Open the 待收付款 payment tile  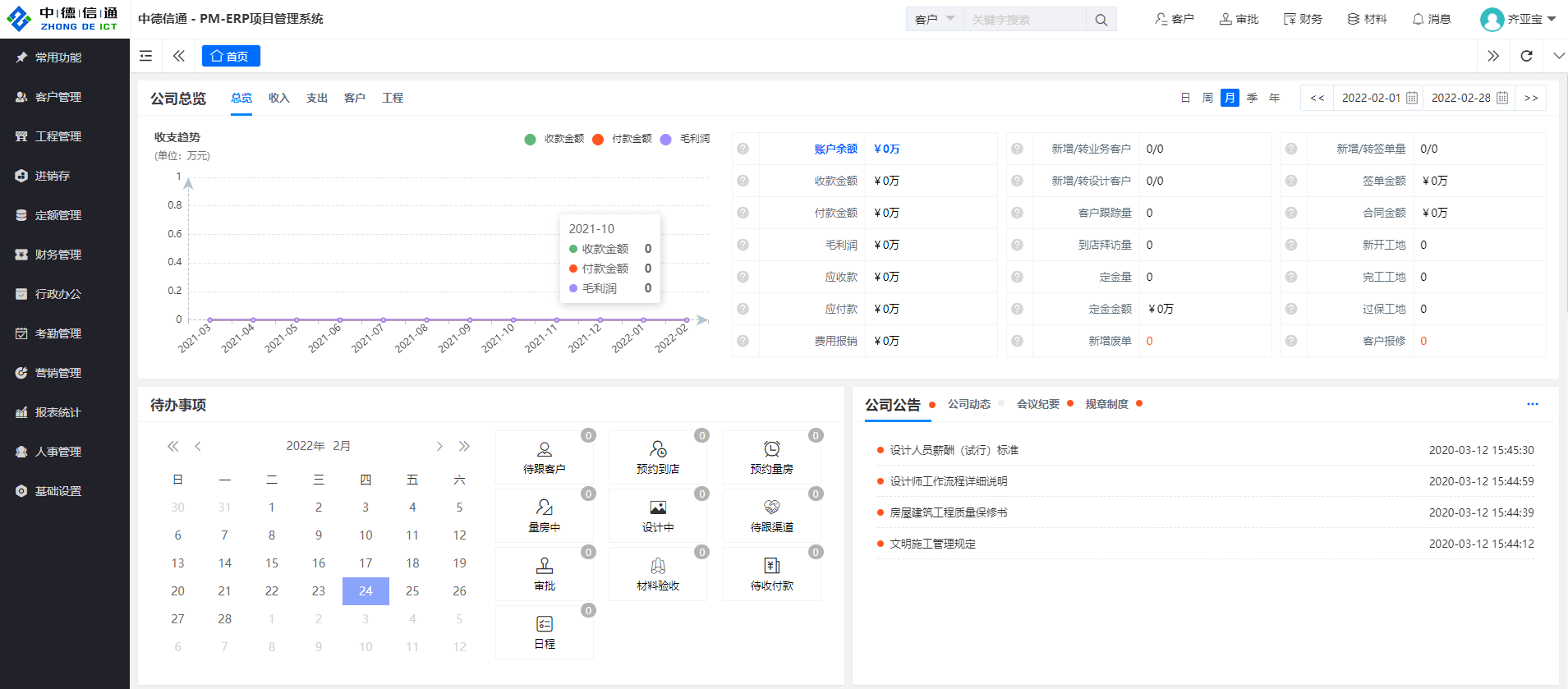(771, 574)
